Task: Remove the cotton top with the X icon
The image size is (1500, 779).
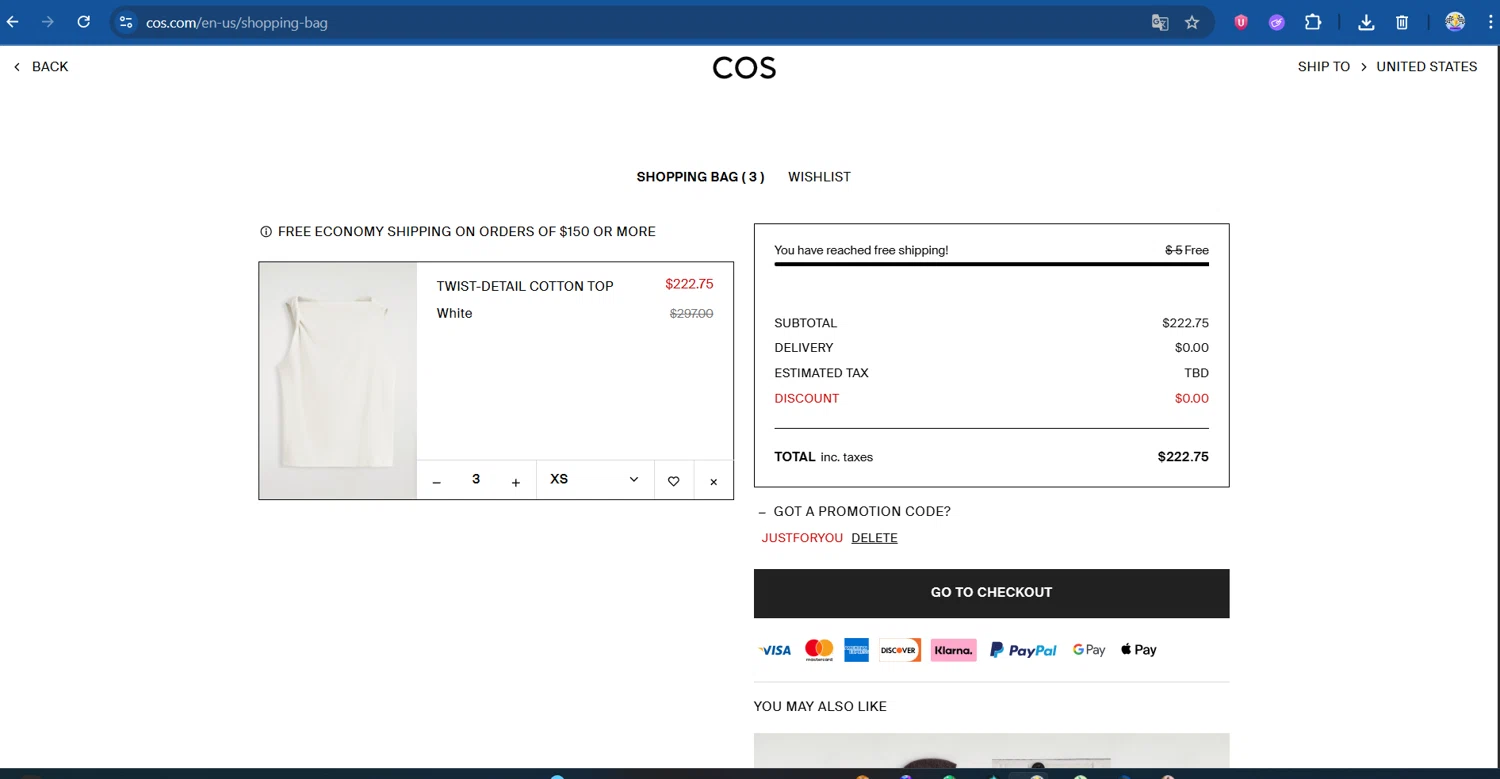Action: click(713, 481)
